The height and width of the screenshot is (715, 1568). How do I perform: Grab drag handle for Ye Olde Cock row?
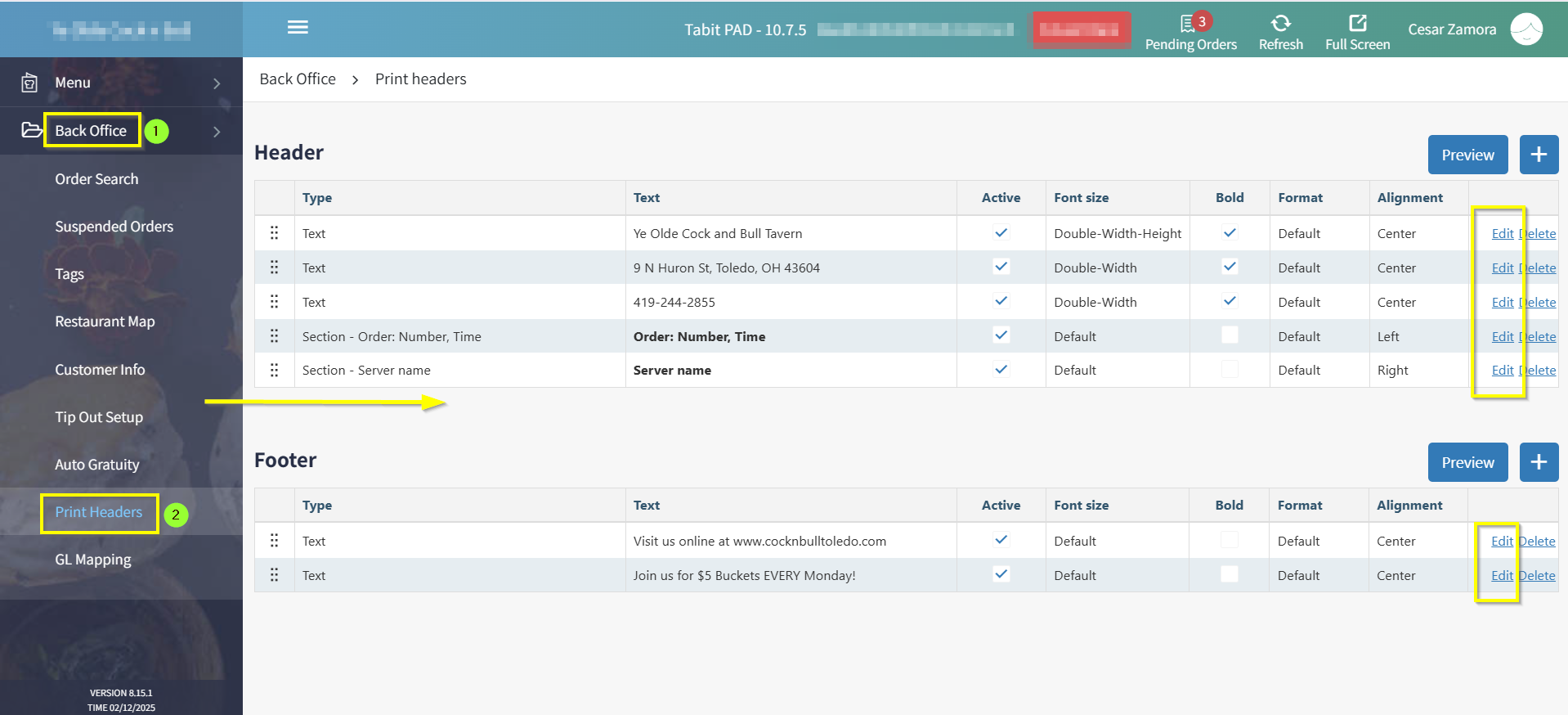click(x=275, y=233)
